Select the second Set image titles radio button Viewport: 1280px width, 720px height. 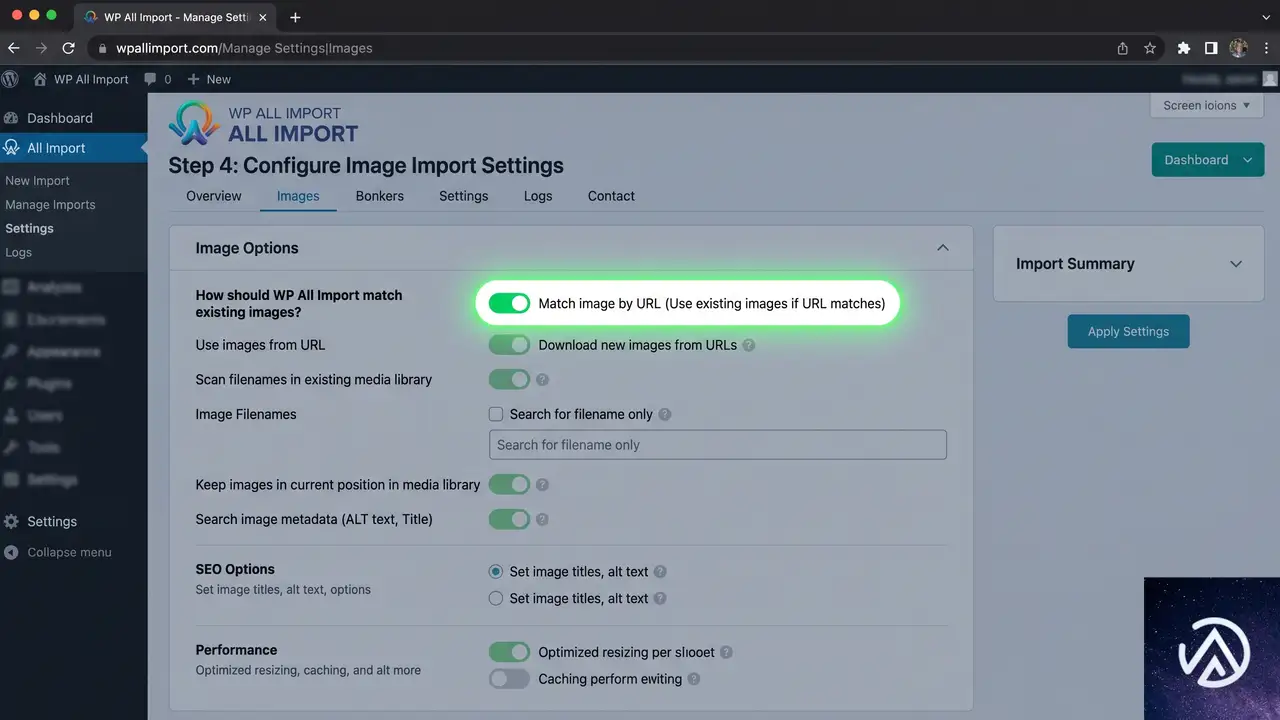point(496,598)
